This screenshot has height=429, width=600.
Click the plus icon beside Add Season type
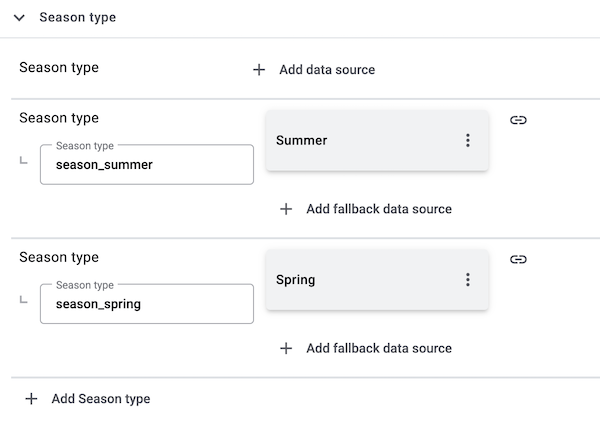coord(31,399)
